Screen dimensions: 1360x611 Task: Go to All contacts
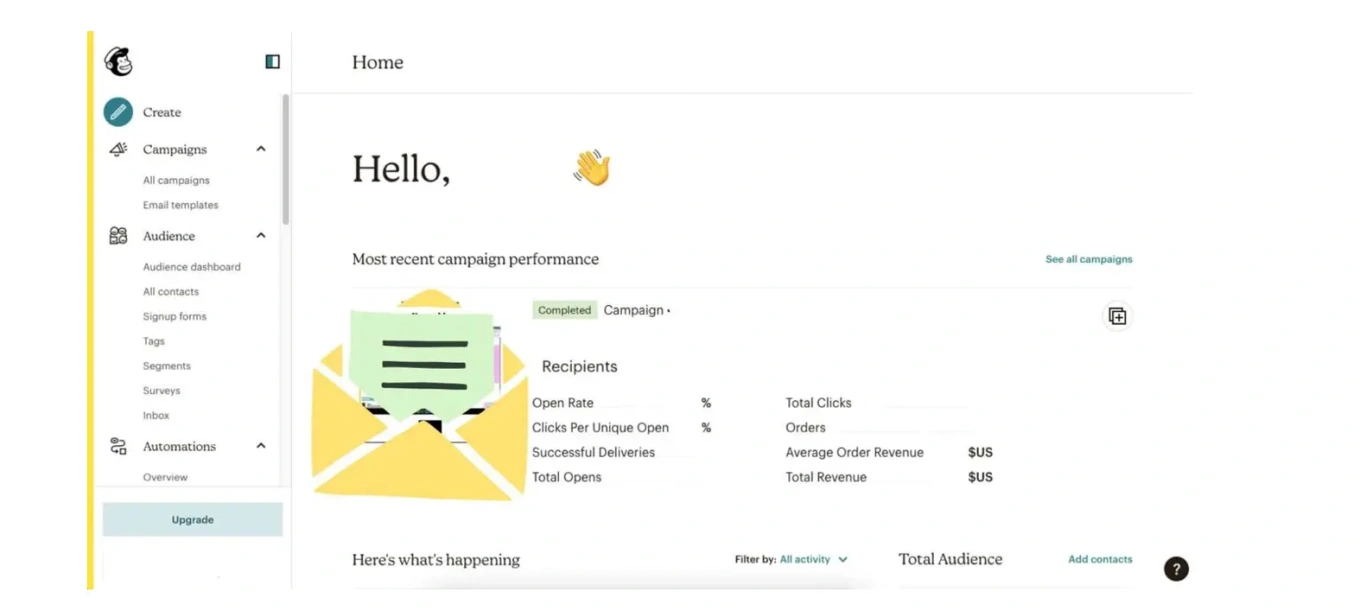point(171,292)
